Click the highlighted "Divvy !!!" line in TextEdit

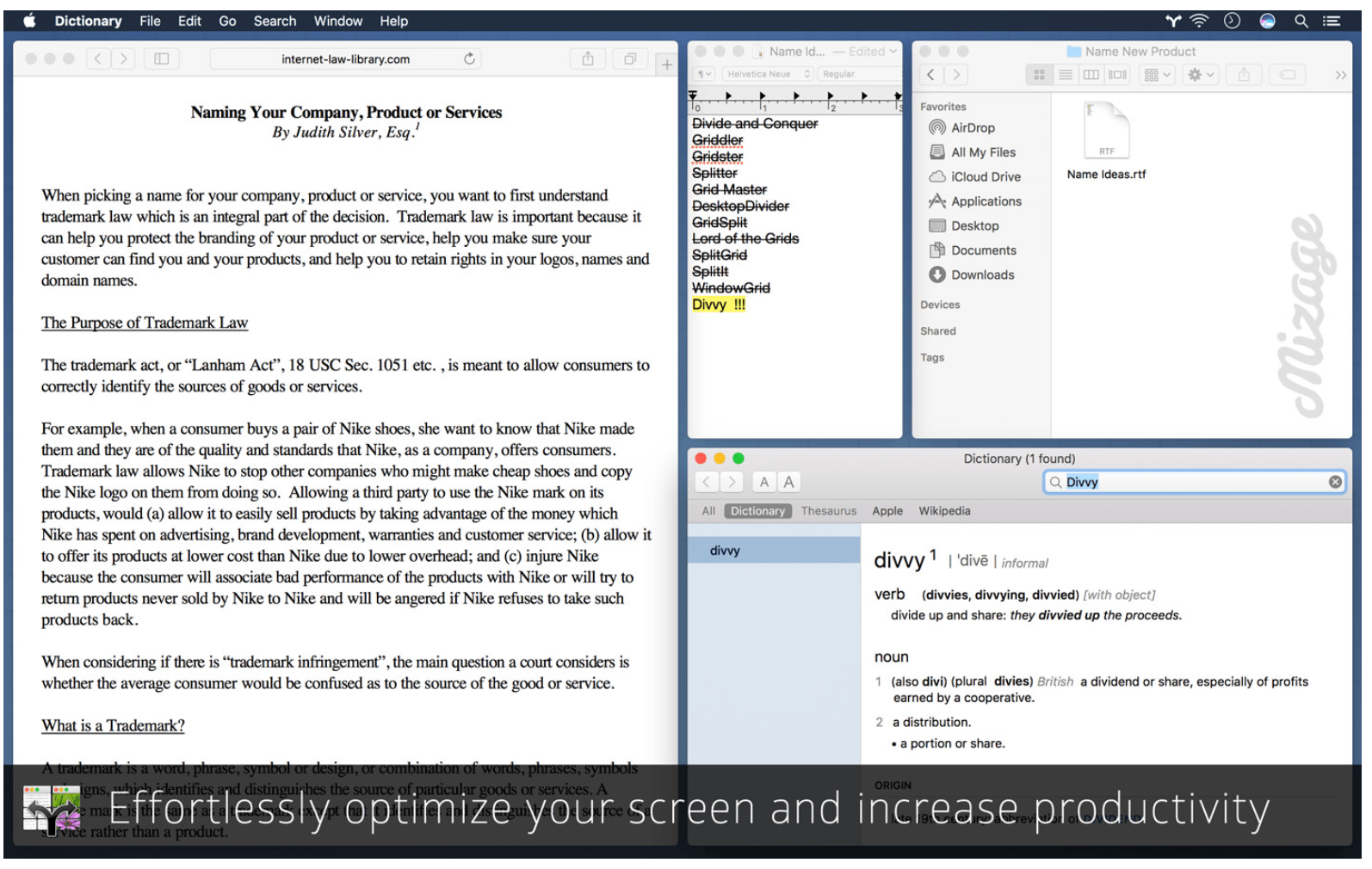tap(719, 305)
